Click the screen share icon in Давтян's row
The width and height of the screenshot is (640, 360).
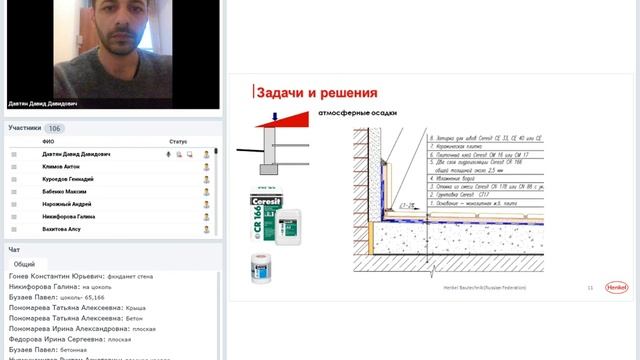pyautogui.click(x=190, y=154)
